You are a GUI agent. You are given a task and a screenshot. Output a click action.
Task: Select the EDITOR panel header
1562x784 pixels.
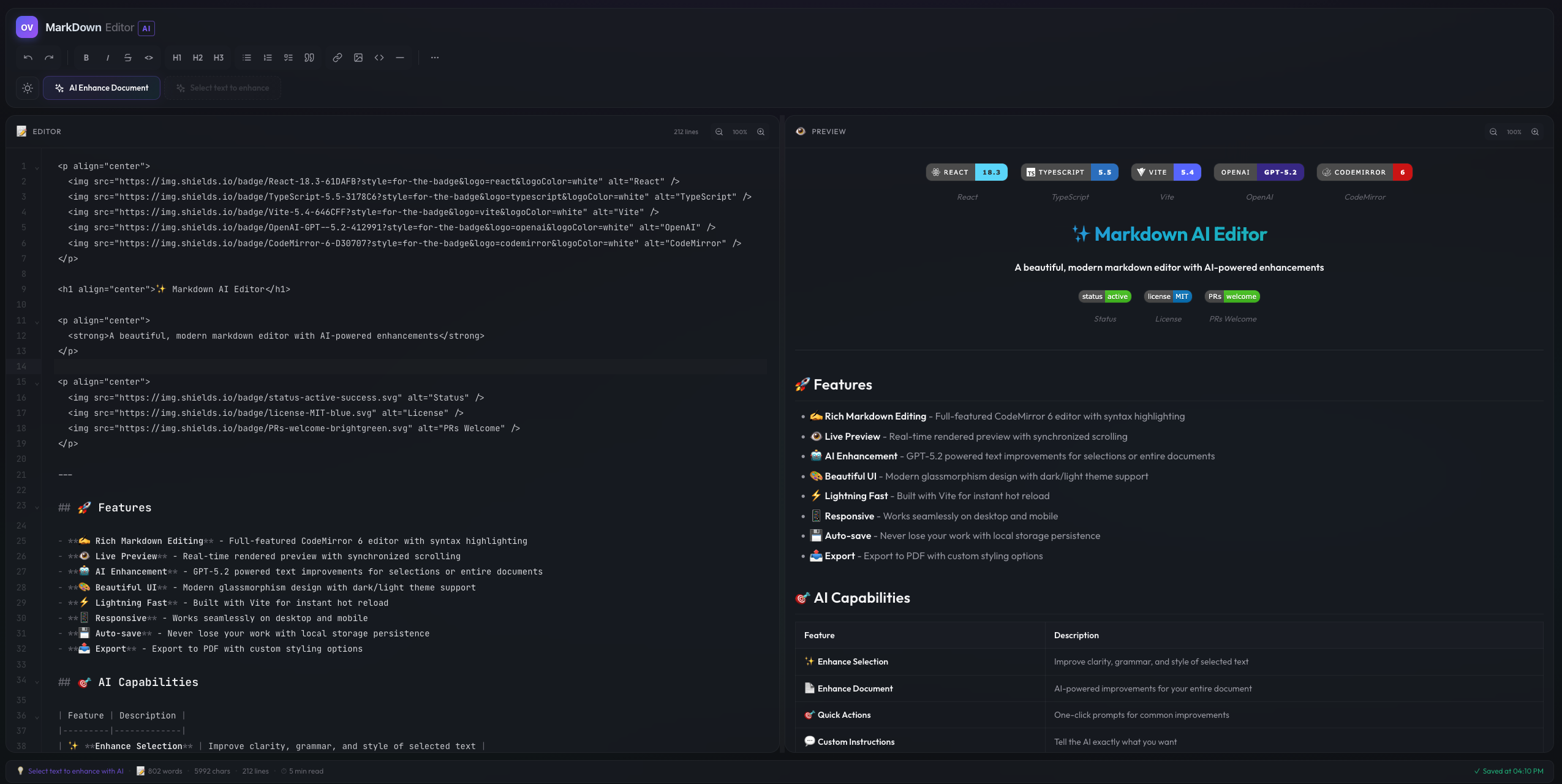click(x=45, y=131)
